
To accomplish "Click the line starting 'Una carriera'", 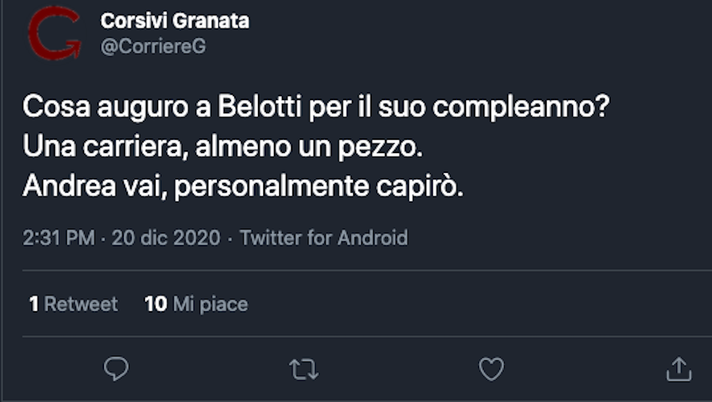I will coord(225,148).
